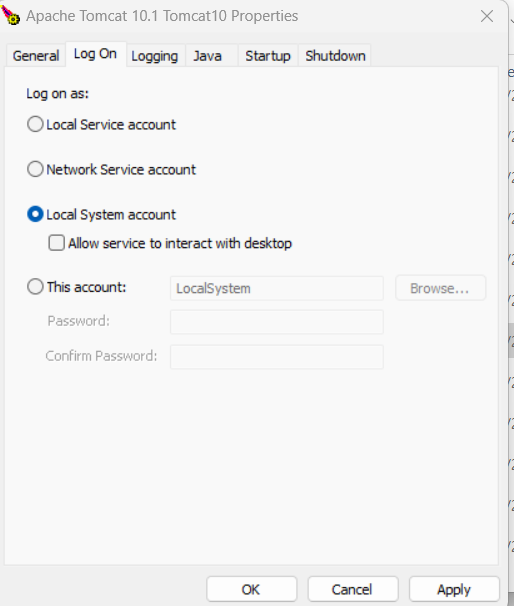514x606 pixels.
Task: Choose the This account radio option
Action: (35, 287)
